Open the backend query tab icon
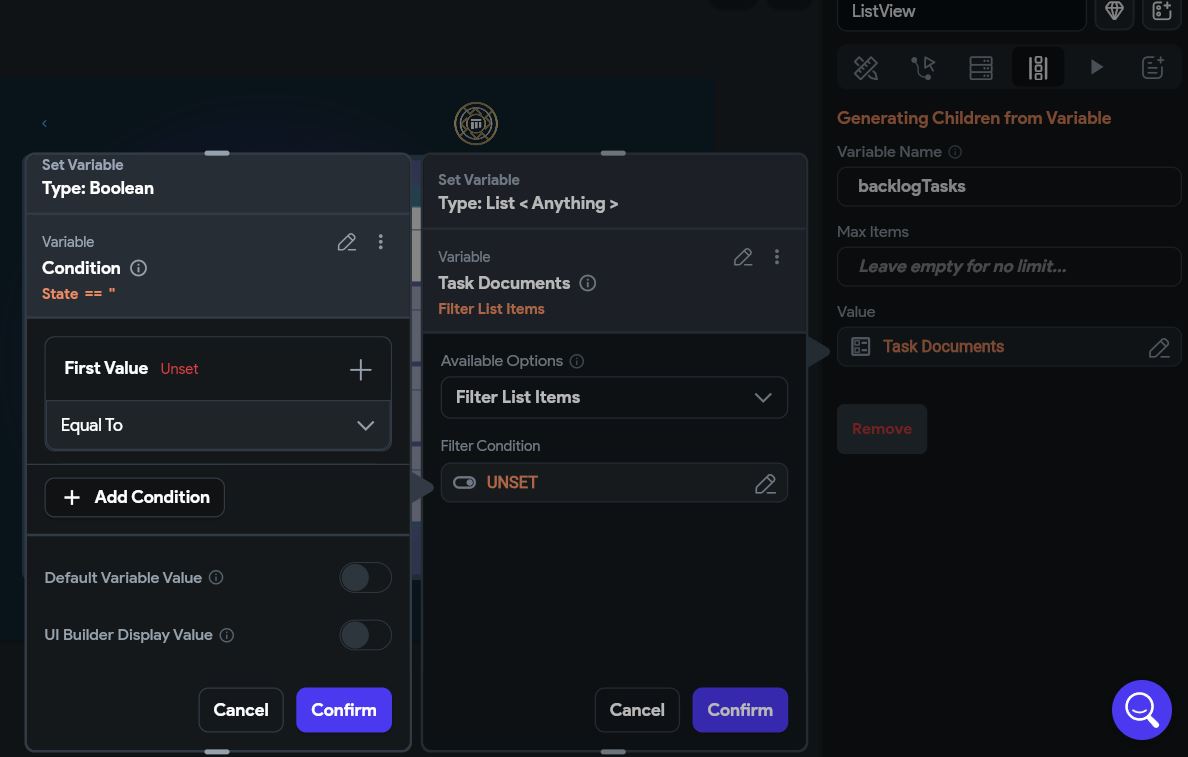Image resolution: width=1188 pixels, height=757 pixels. point(981,68)
